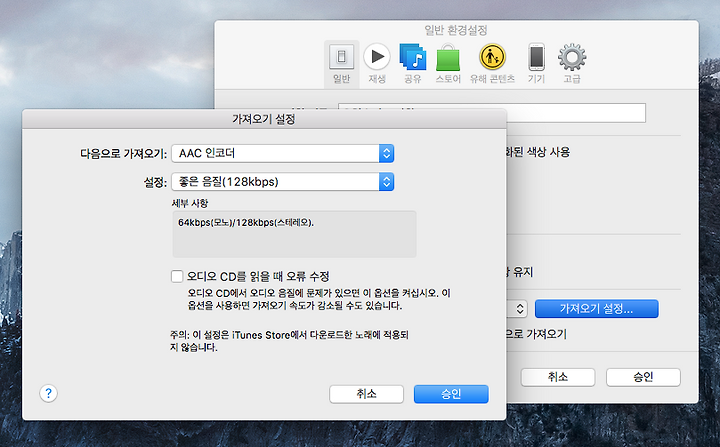The width and height of the screenshot is (720, 447).
Task: Open the 공유 (Sharing) preferences tab
Action: point(412,64)
